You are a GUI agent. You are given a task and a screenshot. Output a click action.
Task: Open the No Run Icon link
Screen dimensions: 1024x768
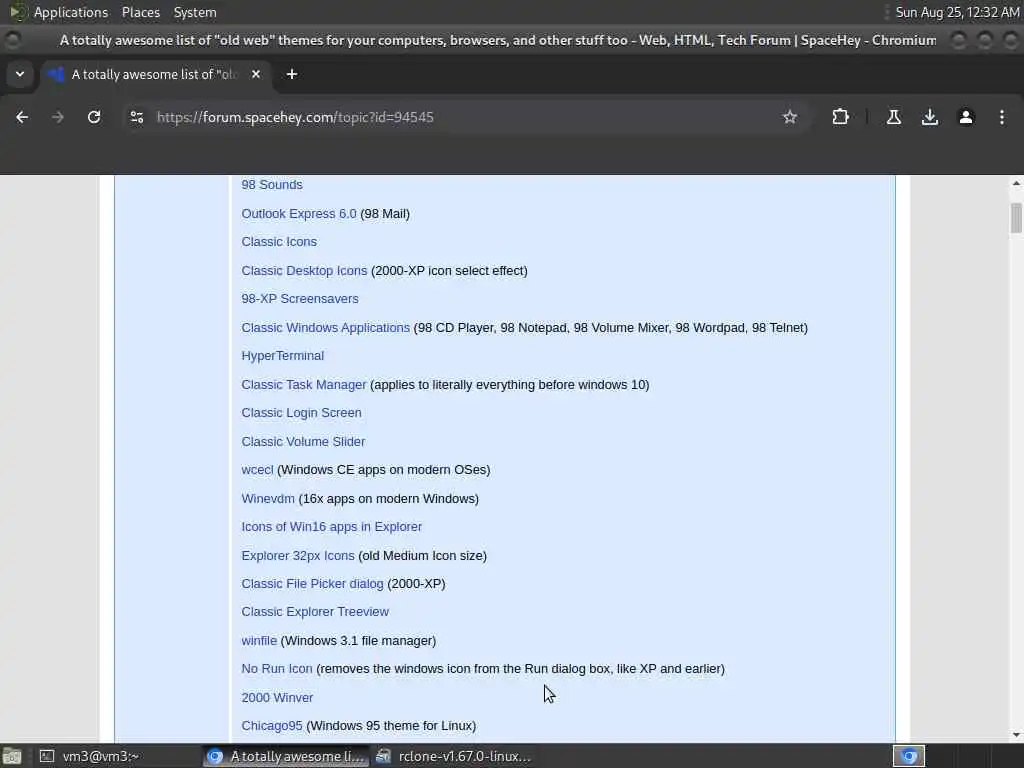(277, 669)
